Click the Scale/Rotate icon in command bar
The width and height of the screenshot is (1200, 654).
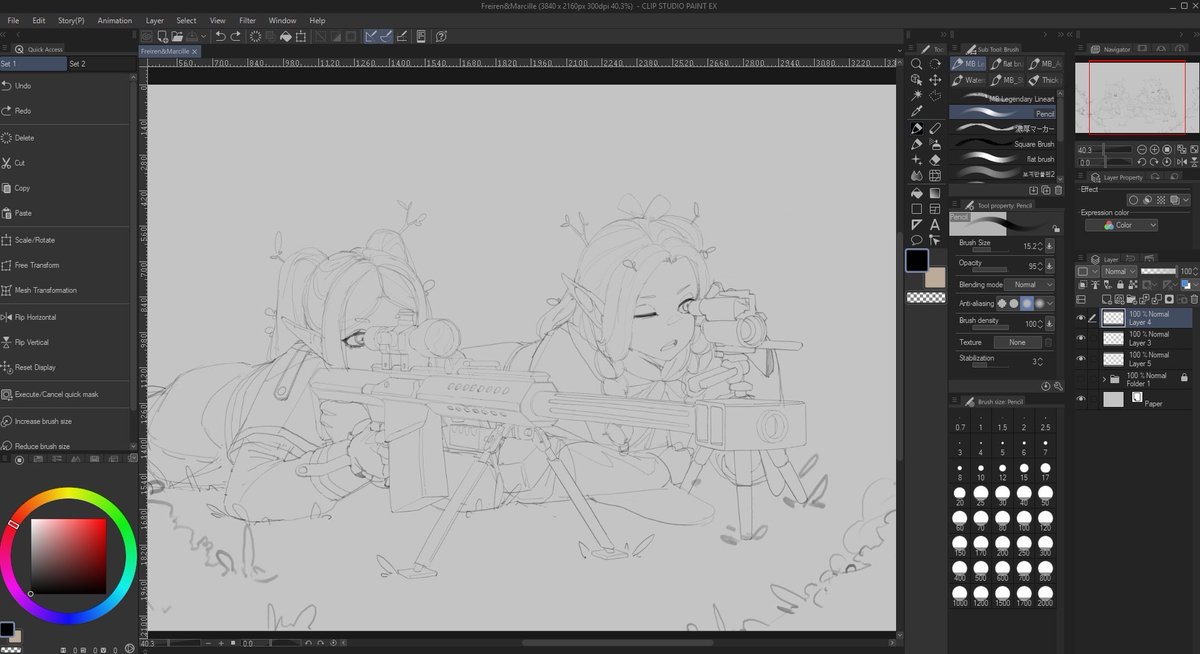coord(301,37)
